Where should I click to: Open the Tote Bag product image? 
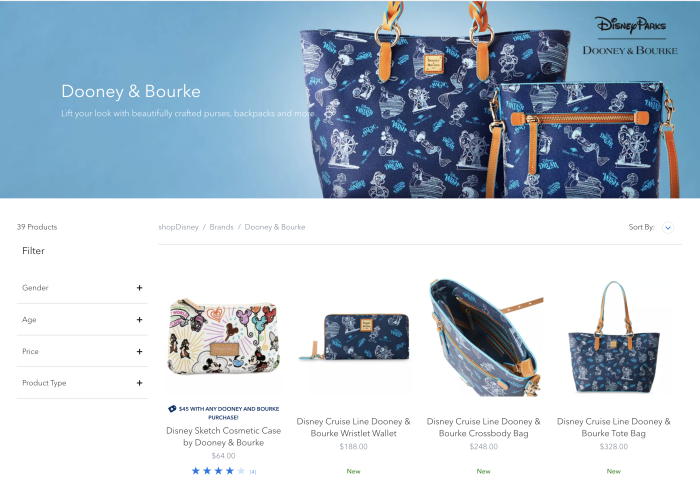[614, 337]
